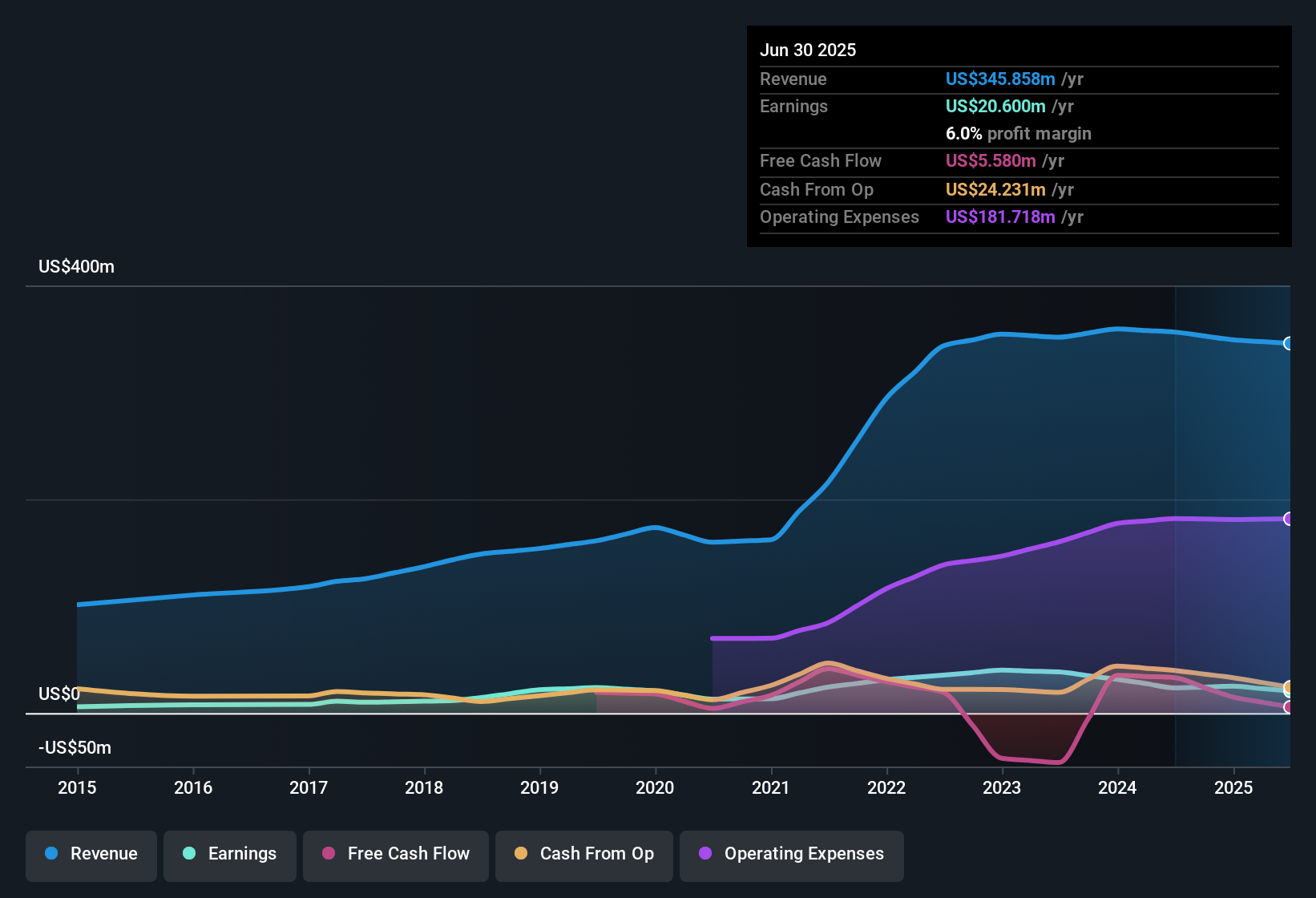Click the 6.0% profit margin text
Image resolution: width=1316 pixels, height=898 pixels.
tap(1019, 133)
